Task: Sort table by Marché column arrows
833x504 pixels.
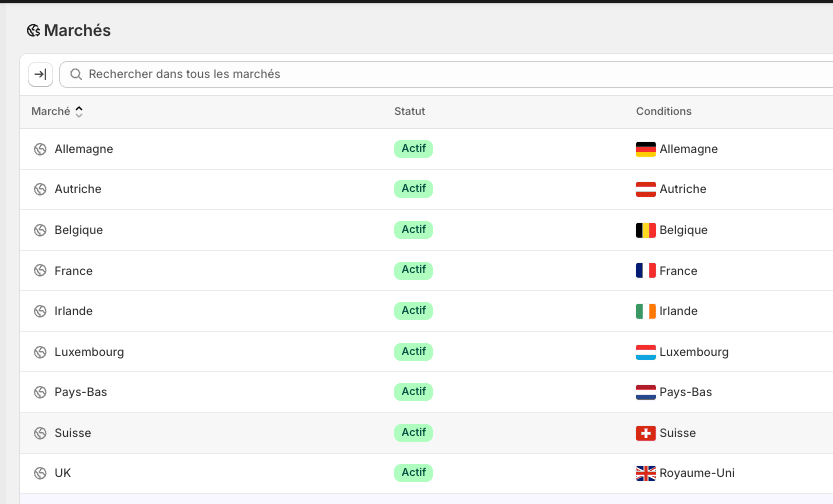Action: point(79,111)
